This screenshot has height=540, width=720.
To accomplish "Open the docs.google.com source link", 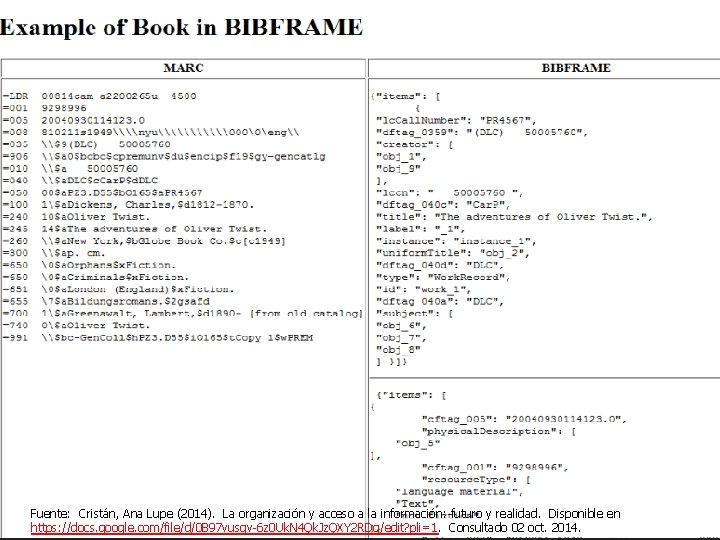I will pos(234,527).
